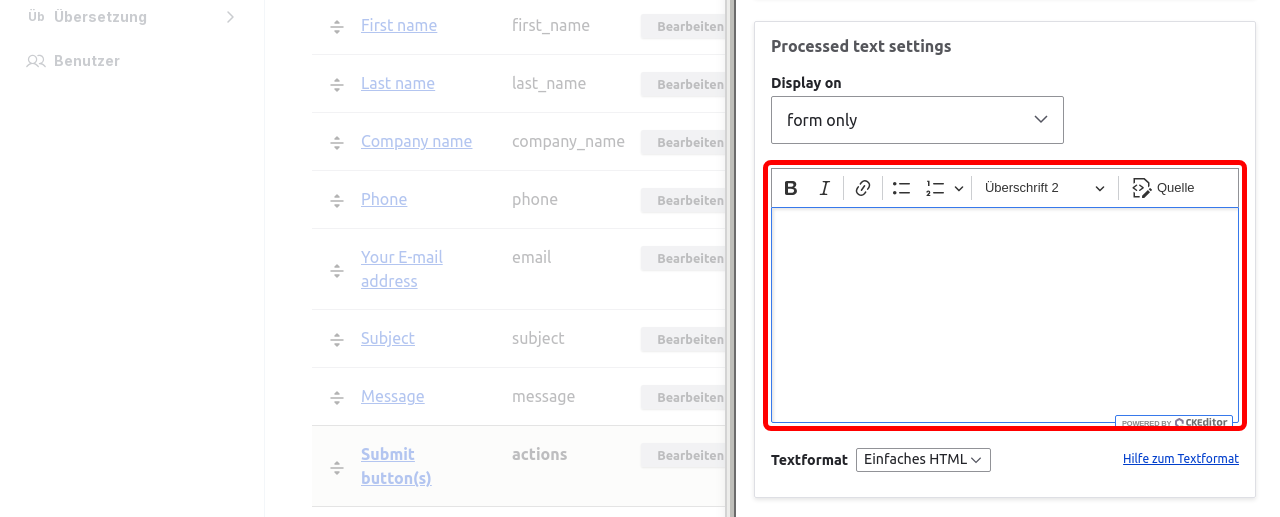Open the Phone element link
This screenshot has width=1280, height=517.
384,199
